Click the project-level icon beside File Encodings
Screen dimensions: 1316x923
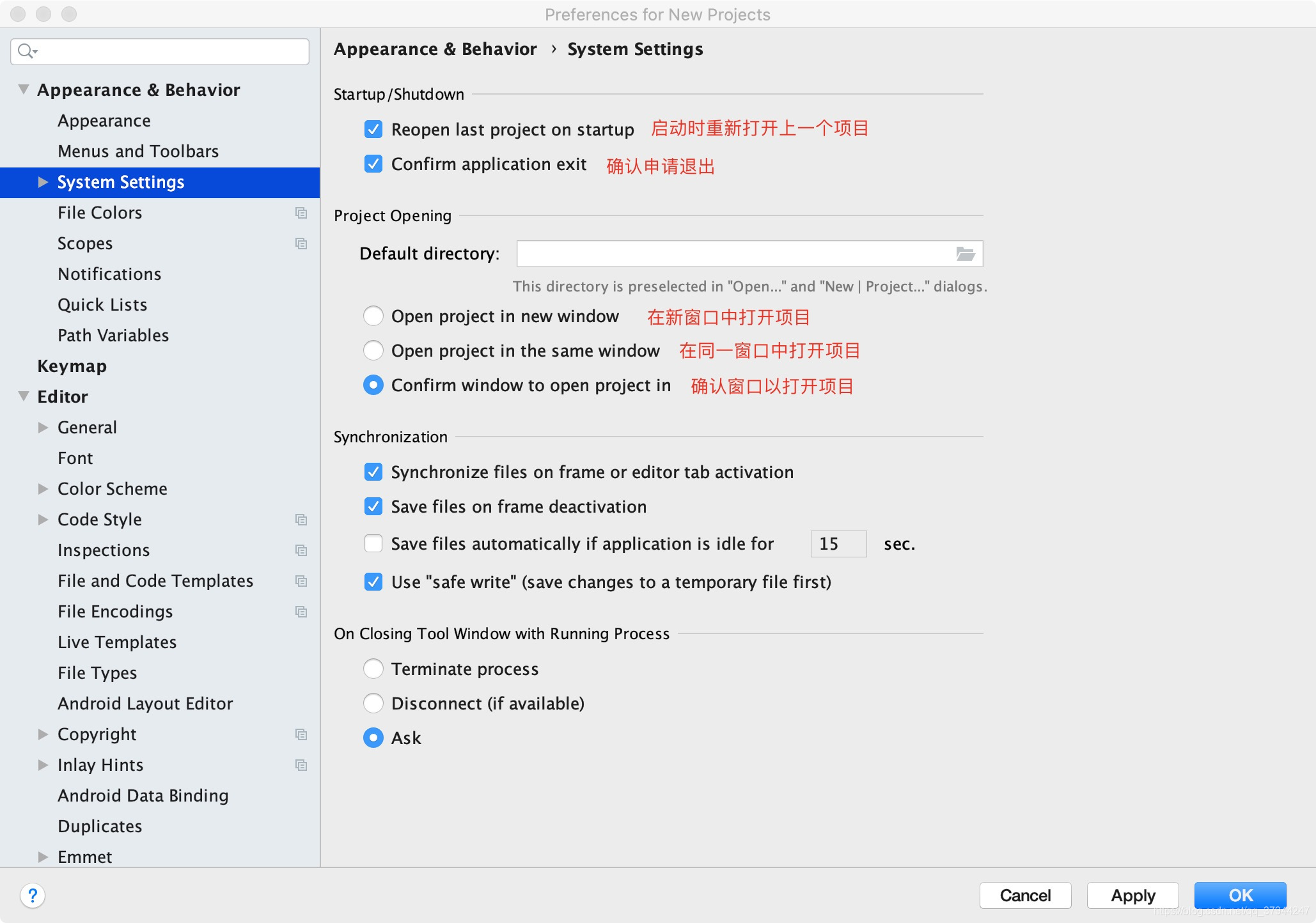[x=301, y=612]
